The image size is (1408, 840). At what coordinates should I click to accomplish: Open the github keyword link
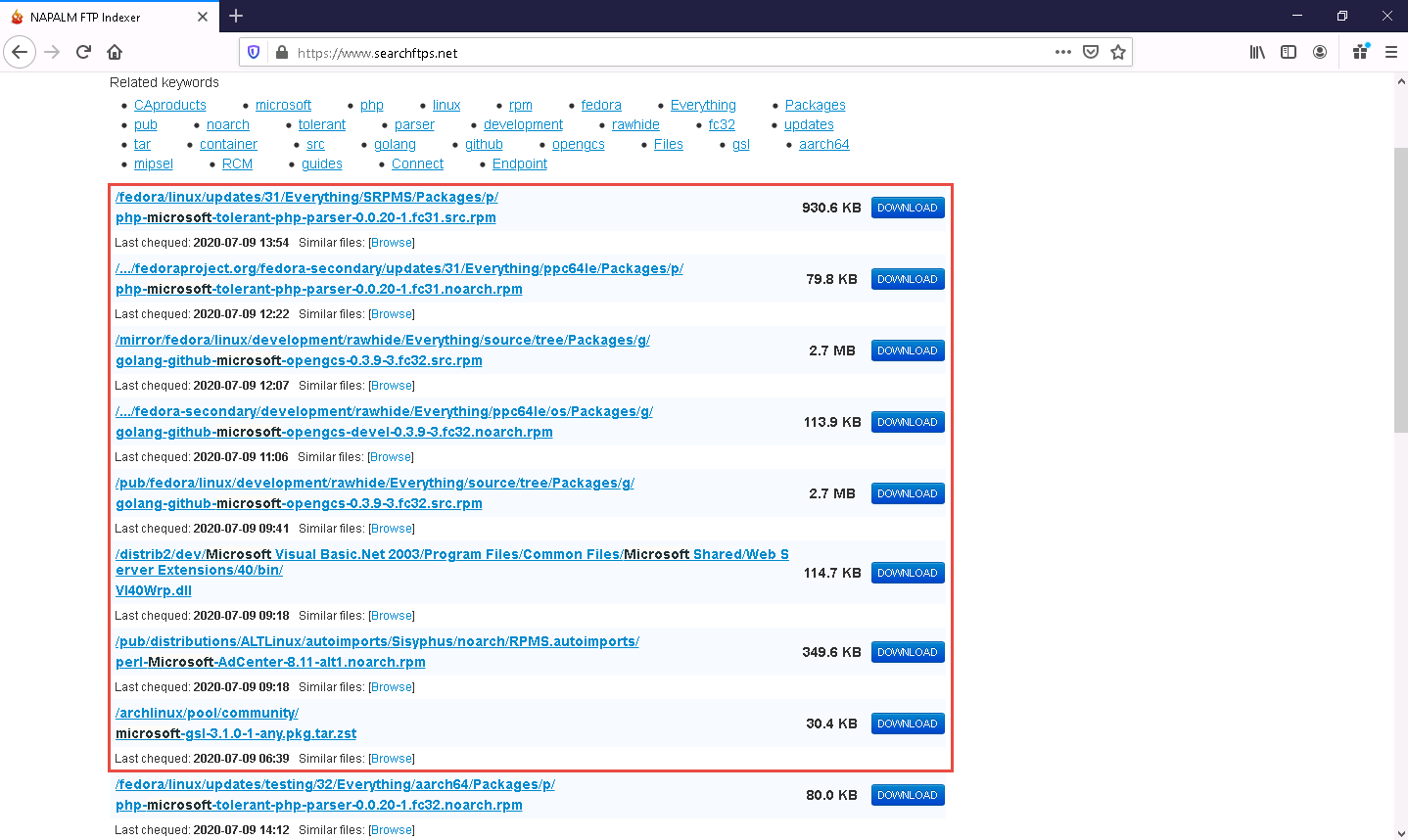click(x=484, y=144)
